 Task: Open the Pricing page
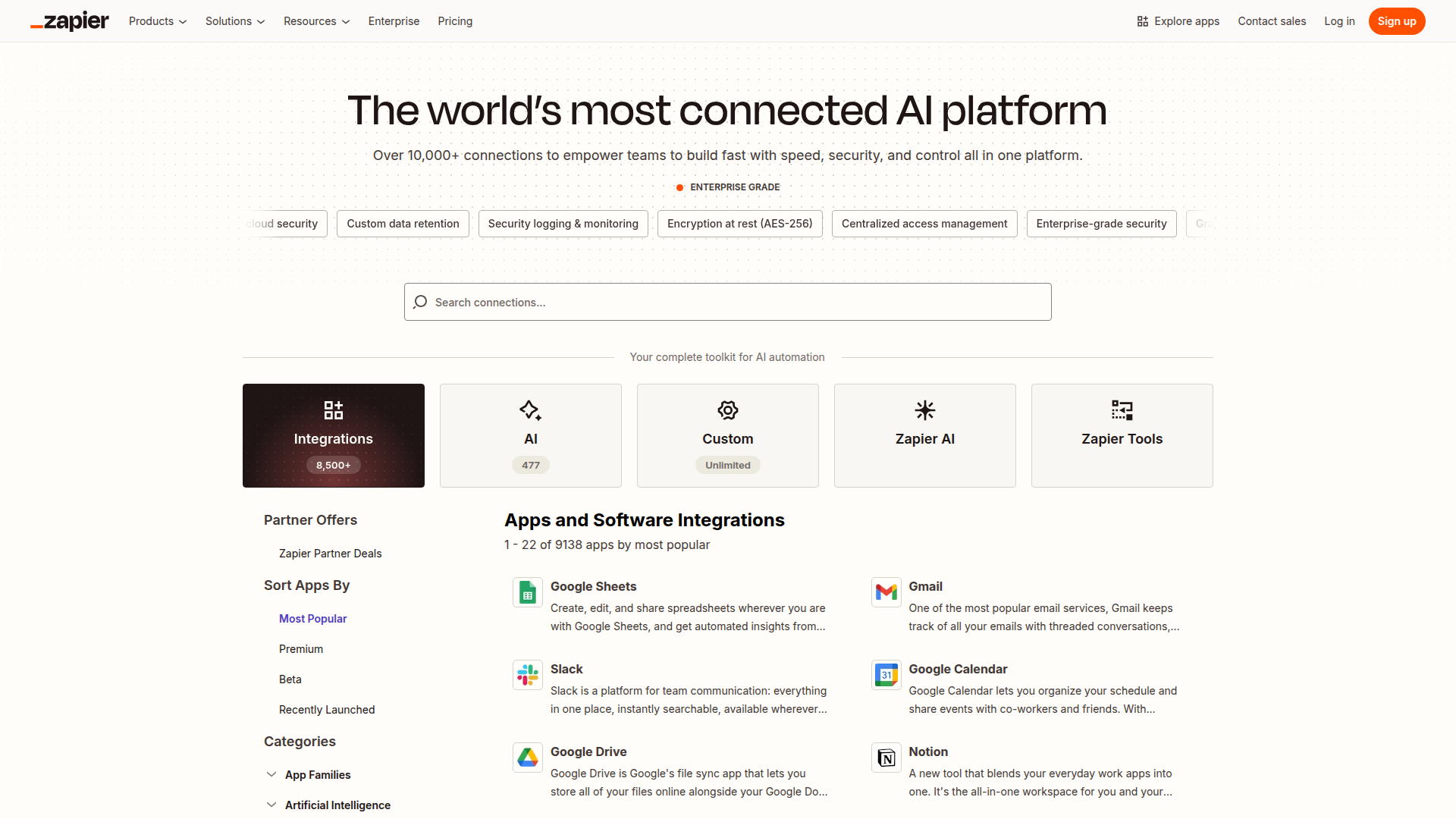point(454,21)
